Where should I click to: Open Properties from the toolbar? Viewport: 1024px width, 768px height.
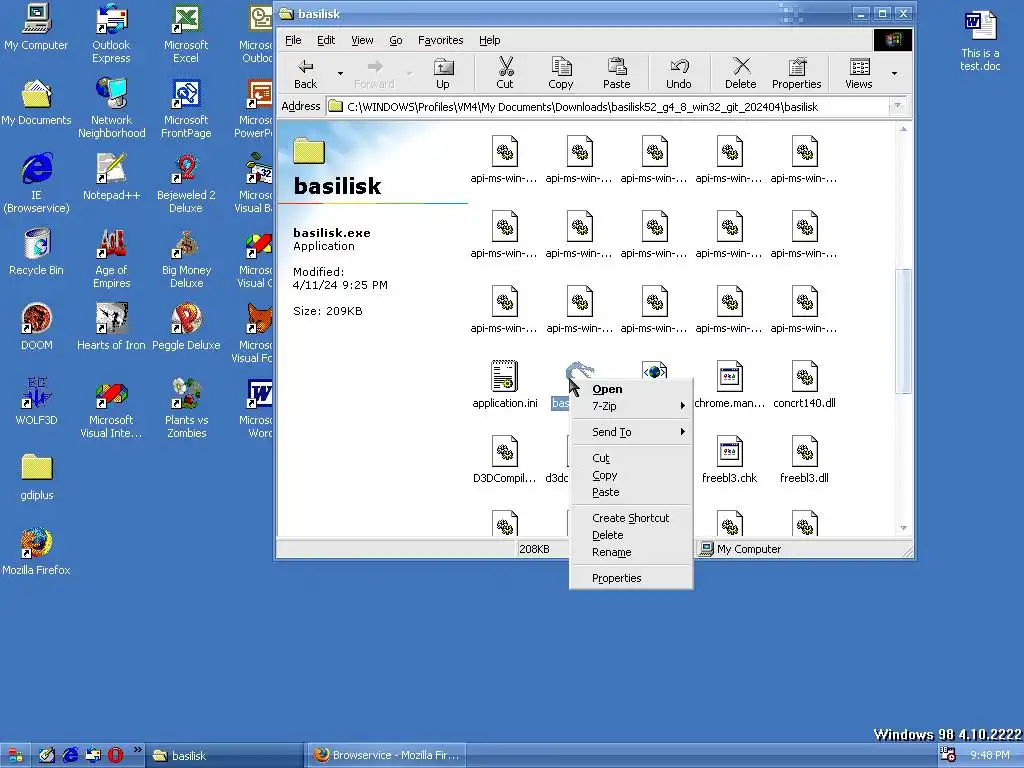click(x=796, y=72)
